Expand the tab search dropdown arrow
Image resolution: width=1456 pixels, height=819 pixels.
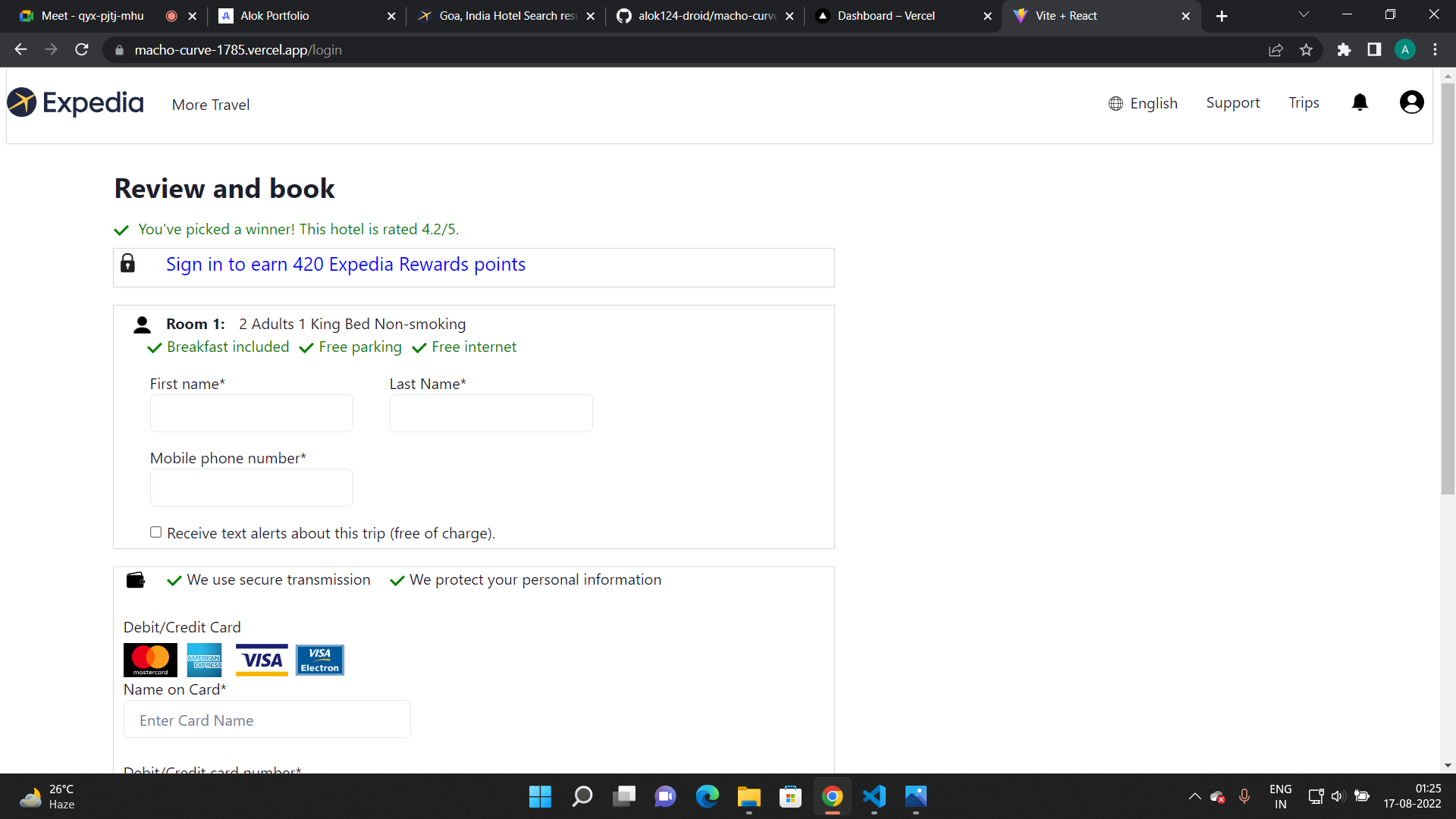tap(1304, 15)
